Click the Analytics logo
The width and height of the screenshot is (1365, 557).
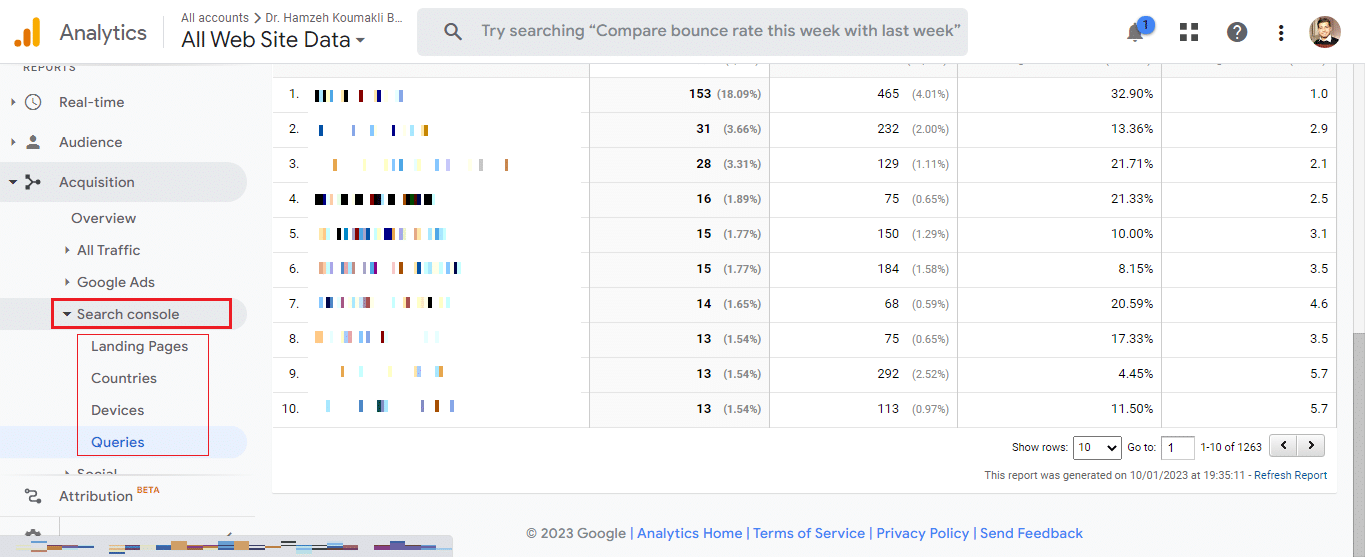pyautogui.click(x=27, y=32)
